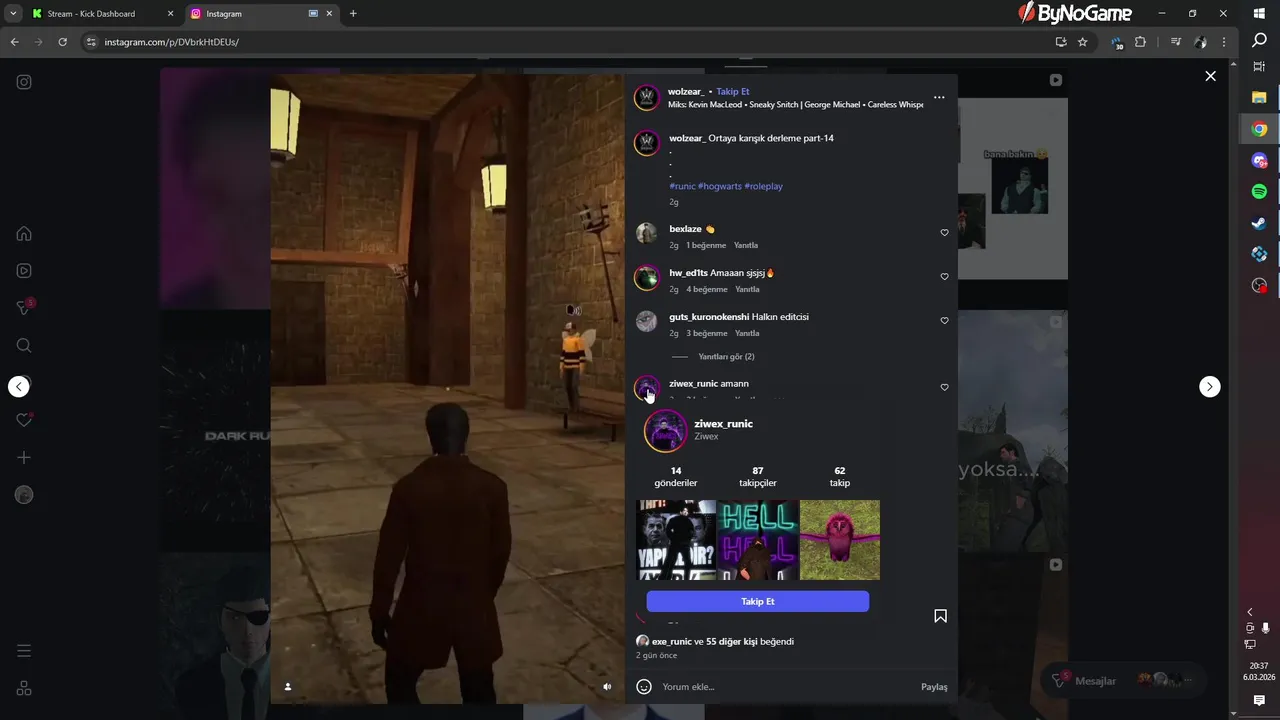
Task: Open the emoji picker in comment box
Action: click(x=644, y=687)
